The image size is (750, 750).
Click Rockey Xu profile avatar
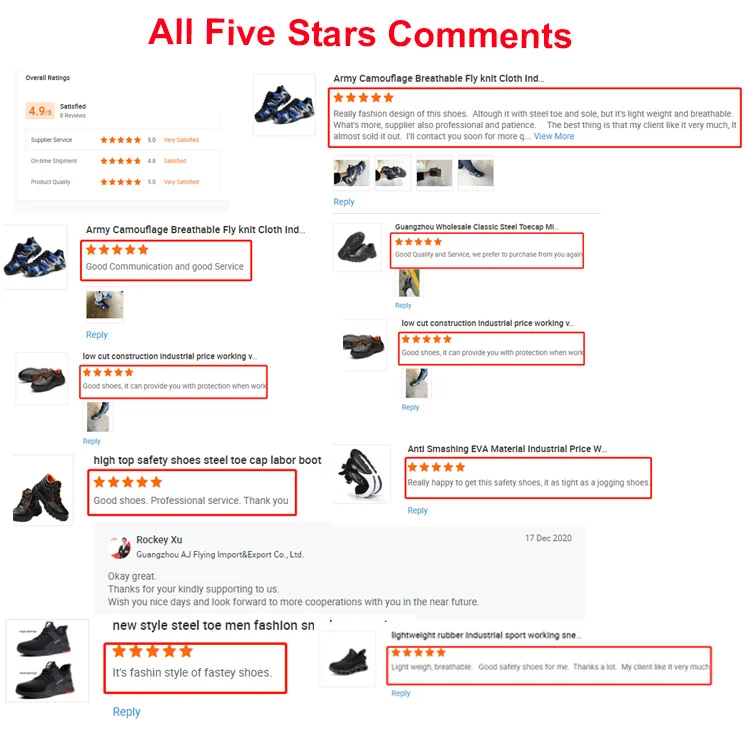pos(120,548)
